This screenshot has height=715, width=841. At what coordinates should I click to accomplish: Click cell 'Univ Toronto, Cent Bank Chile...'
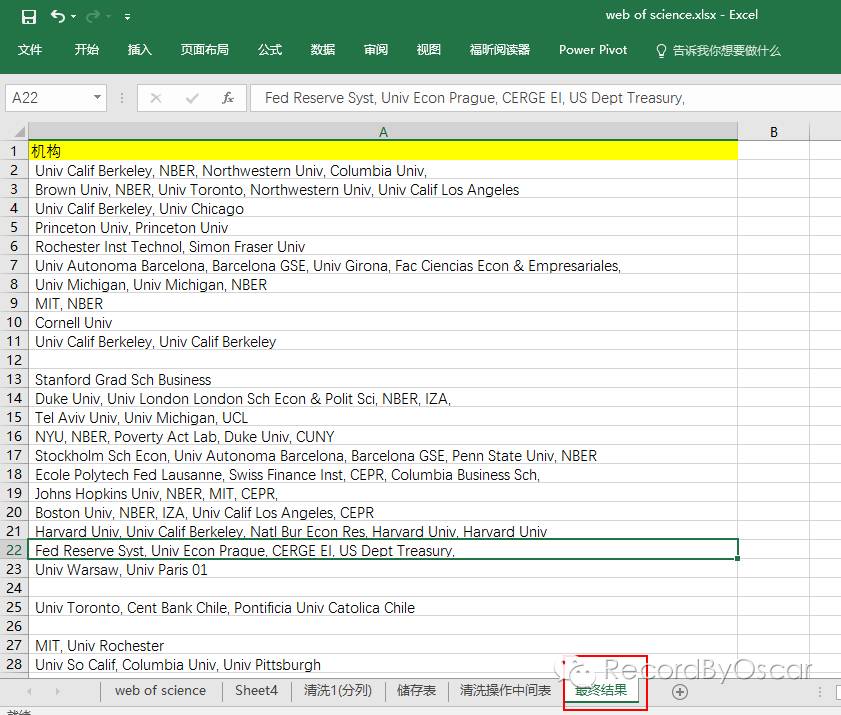(x=383, y=608)
